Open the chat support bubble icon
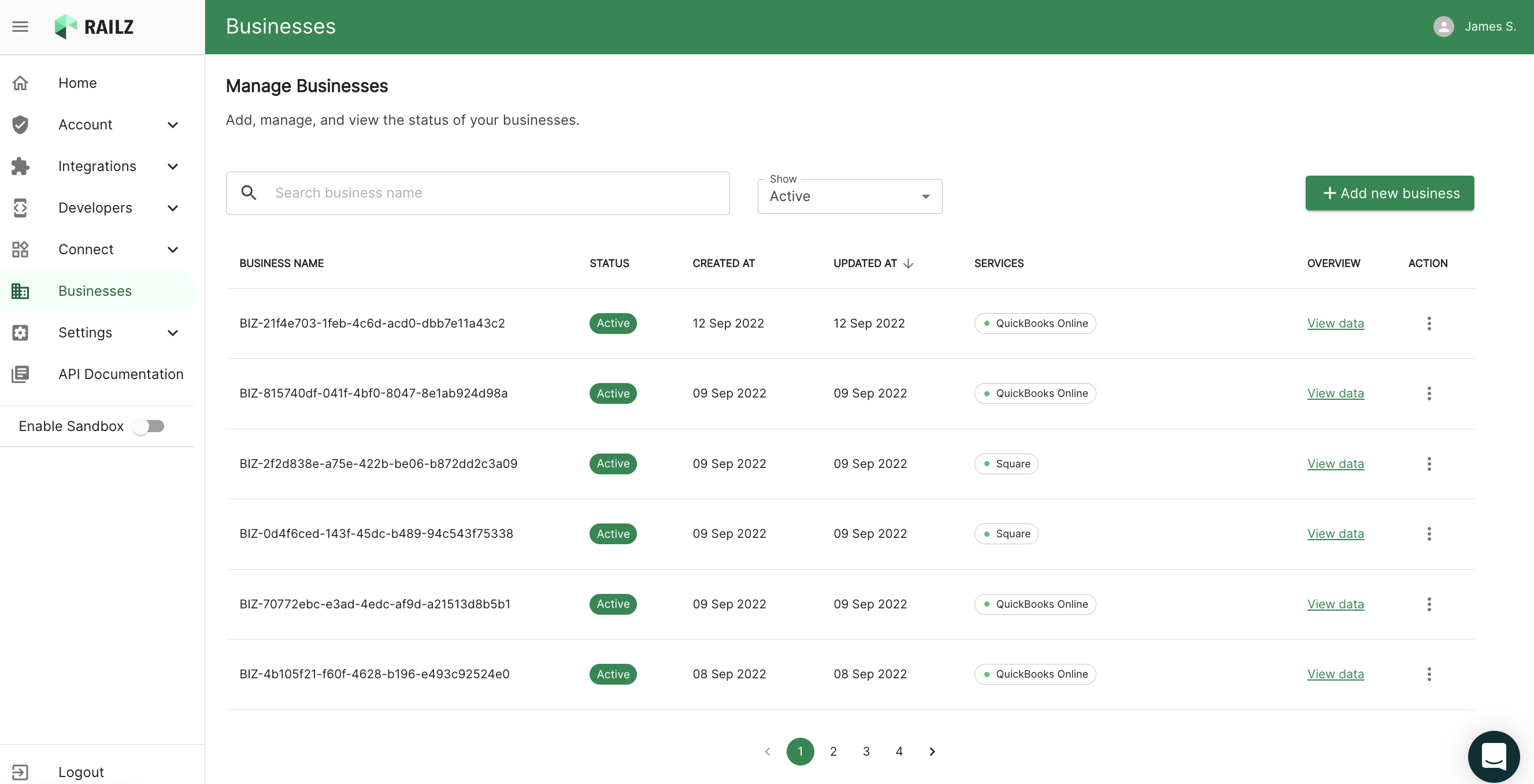The height and width of the screenshot is (784, 1534). 1493,756
